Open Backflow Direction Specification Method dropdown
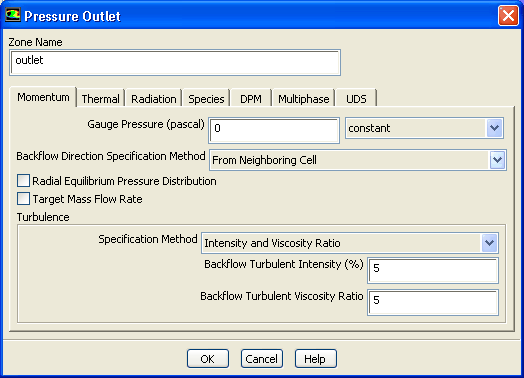Image resolution: width=524 pixels, height=378 pixels. pyautogui.click(x=358, y=160)
